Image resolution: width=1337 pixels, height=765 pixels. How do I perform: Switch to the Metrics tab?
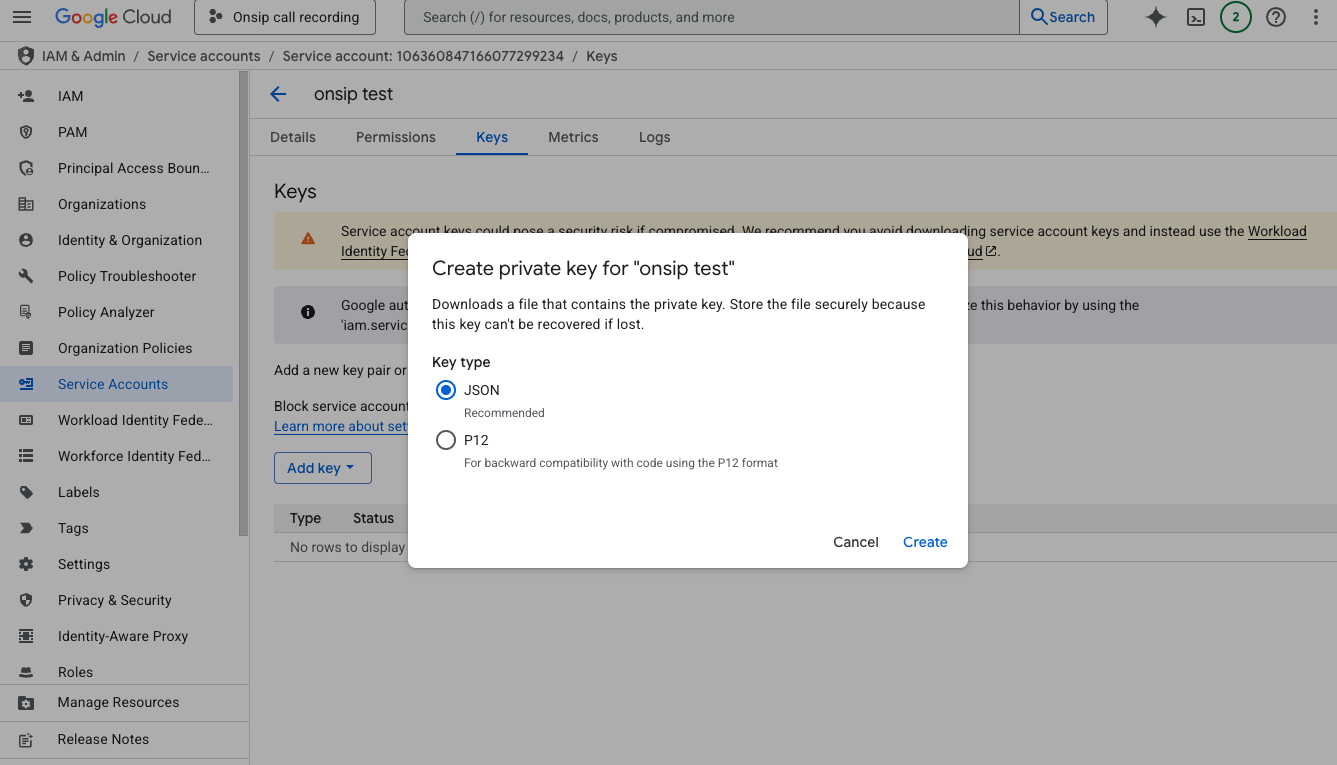click(x=573, y=137)
